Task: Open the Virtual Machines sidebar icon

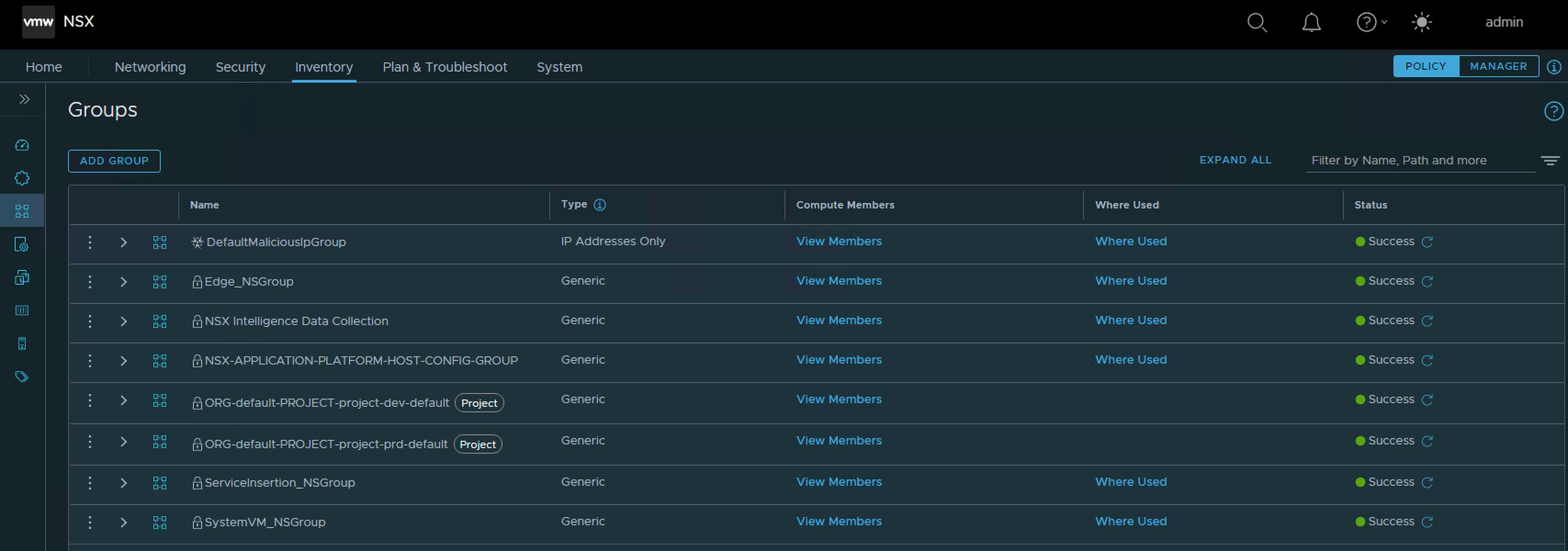Action: [x=22, y=277]
